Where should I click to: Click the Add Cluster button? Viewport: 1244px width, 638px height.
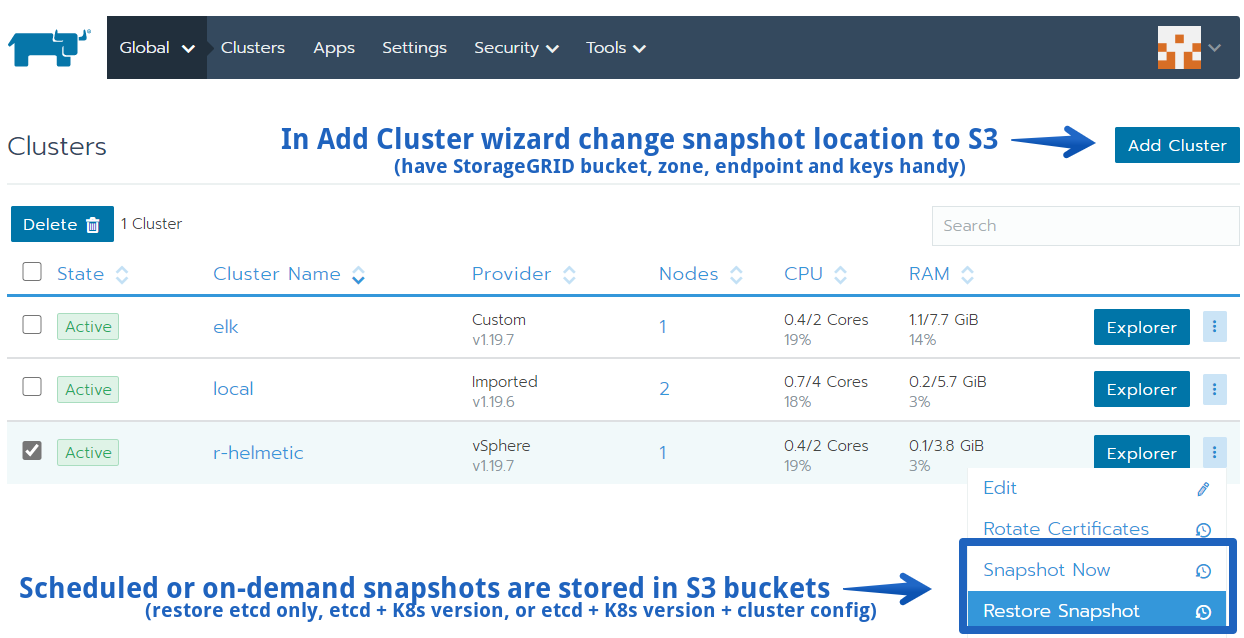point(1177,145)
